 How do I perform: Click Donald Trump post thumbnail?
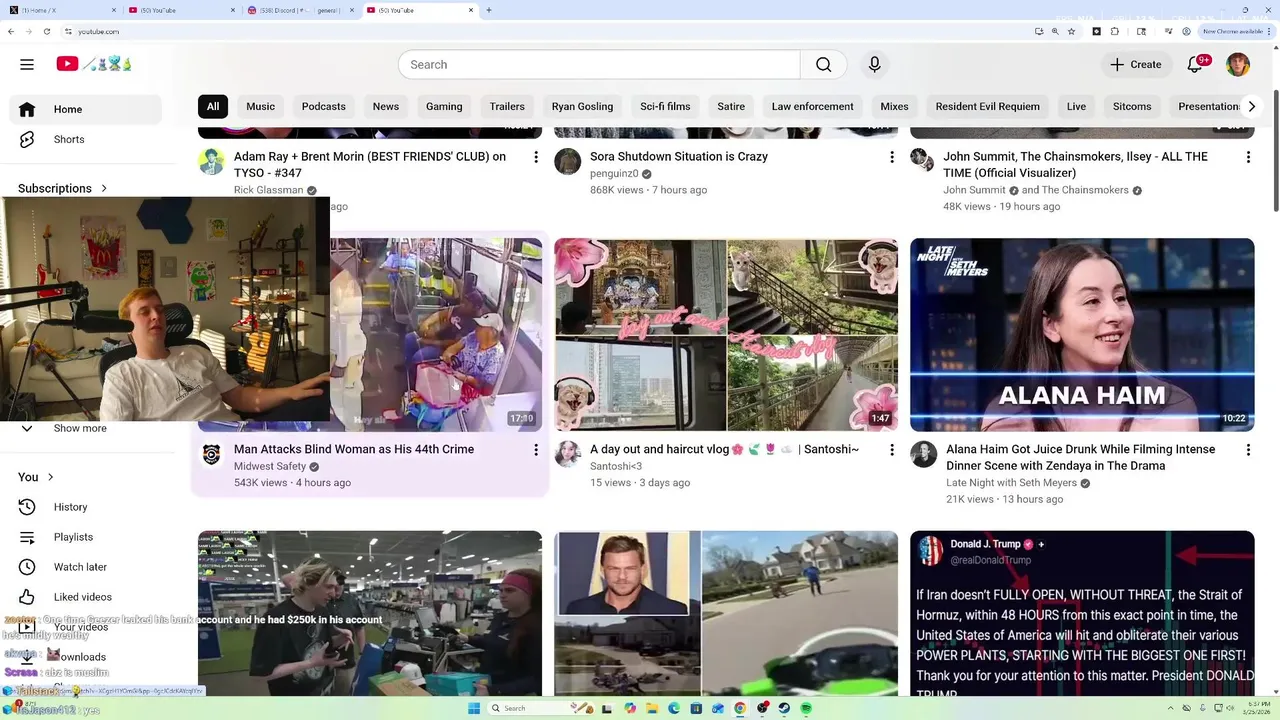point(1082,613)
